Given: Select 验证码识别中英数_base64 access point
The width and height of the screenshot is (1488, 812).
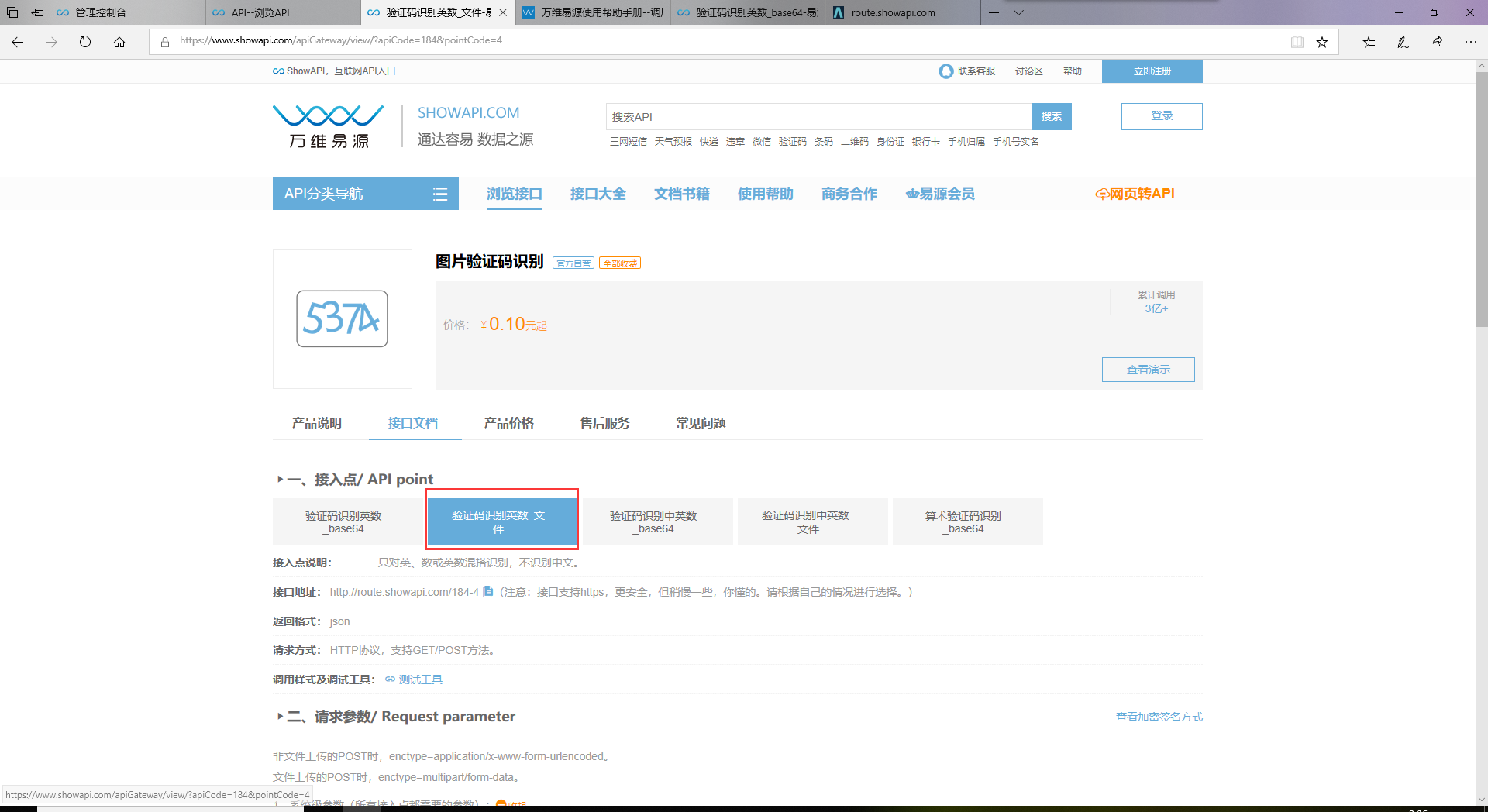Looking at the screenshot, I should pyautogui.click(x=657, y=521).
